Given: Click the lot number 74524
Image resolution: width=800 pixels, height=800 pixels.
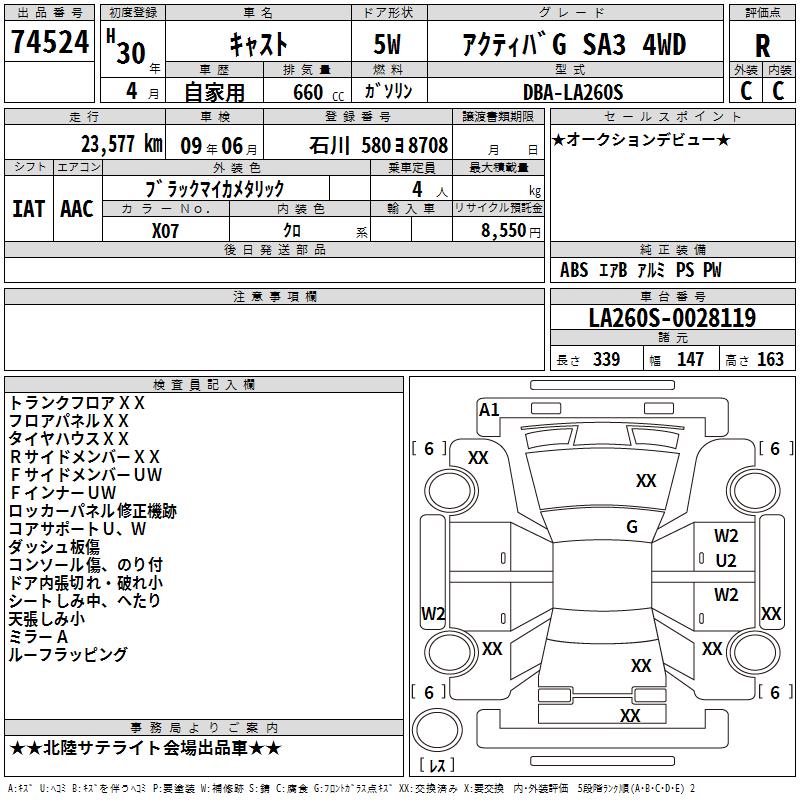Looking at the screenshot, I should click(x=50, y=42).
